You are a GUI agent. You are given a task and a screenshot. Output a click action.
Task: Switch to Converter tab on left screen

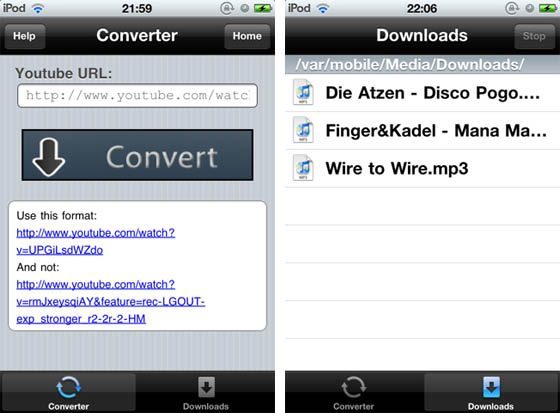(x=69, y=393)
